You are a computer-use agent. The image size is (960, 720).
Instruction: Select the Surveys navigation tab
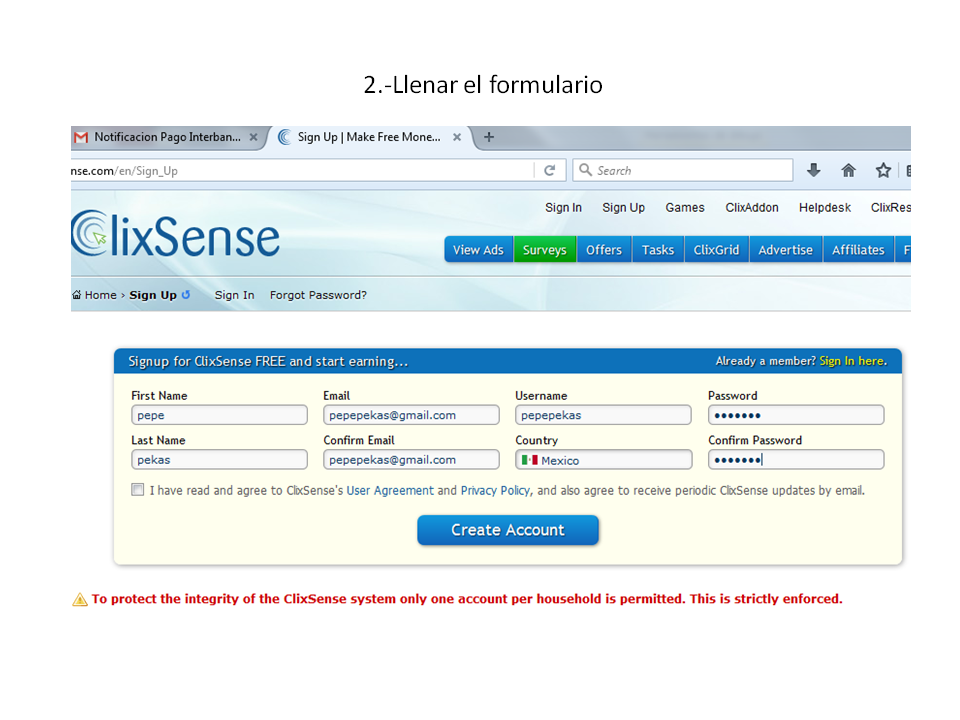[544, 249]
